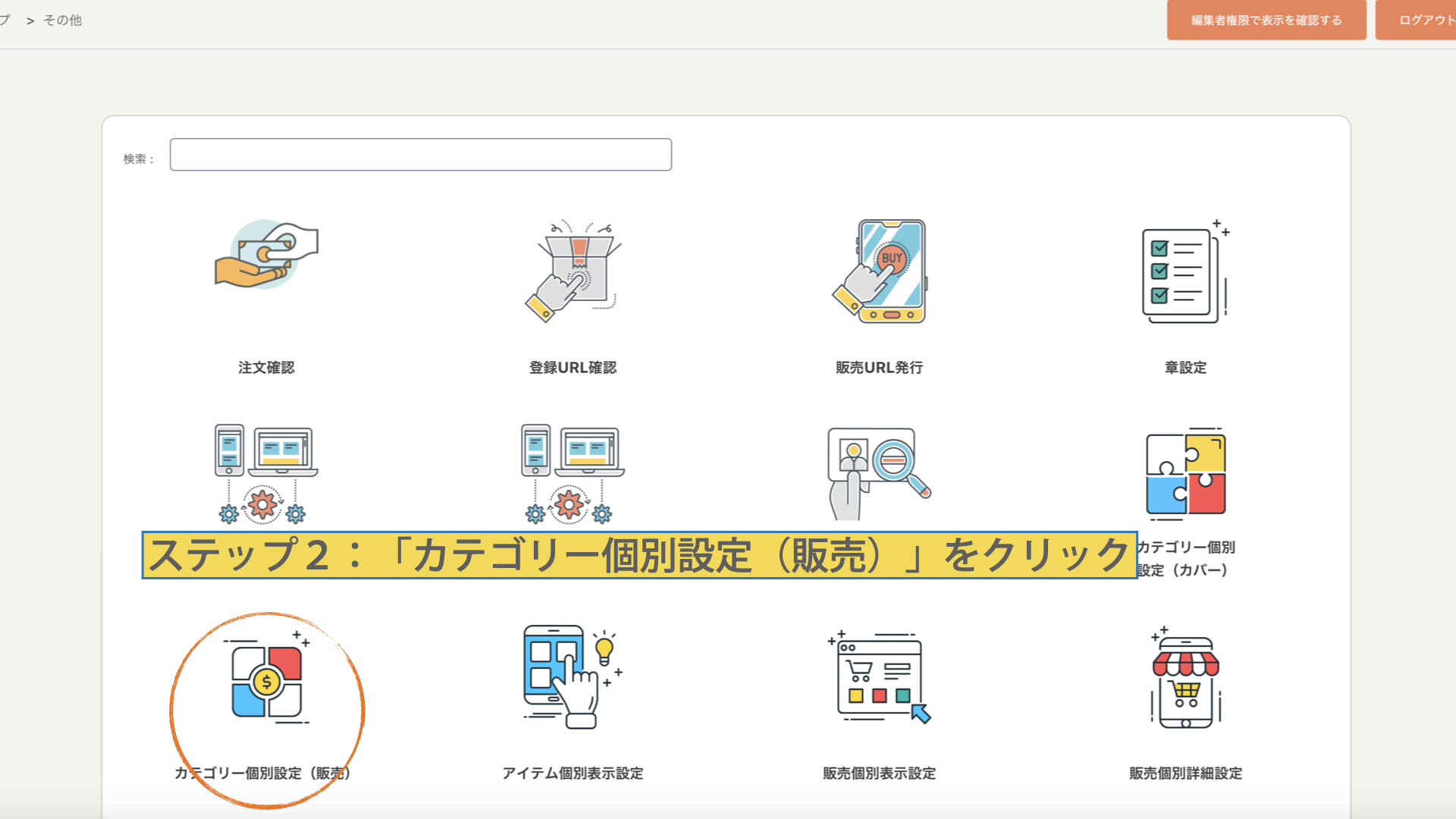The width and height of the screenshot is (1456, 819).
Task: Click the 販売個別詳細設定 label text
Action: click(1185, 773)
